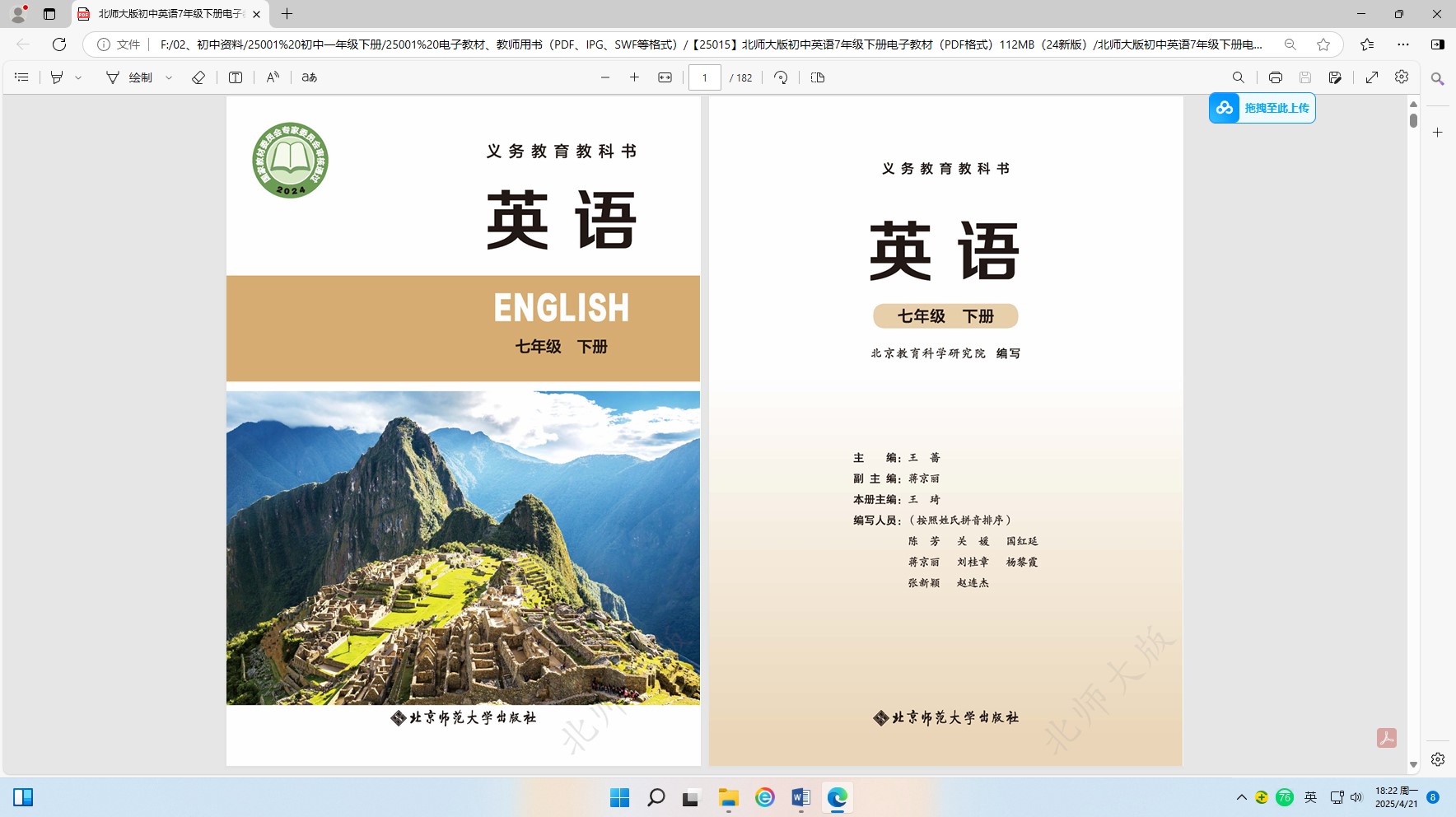Toggle the two-page view layout
1456x817 pixels.
coord(818,77)
